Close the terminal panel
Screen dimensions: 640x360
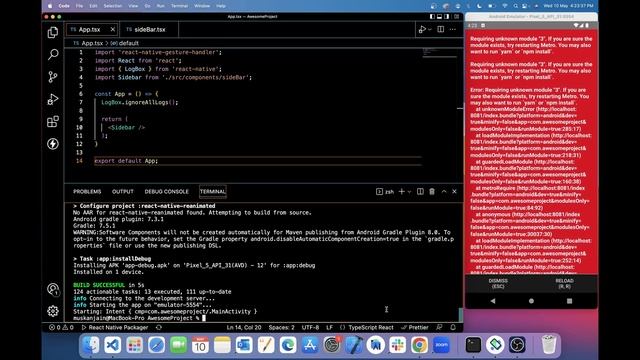(x=454, y=191)
